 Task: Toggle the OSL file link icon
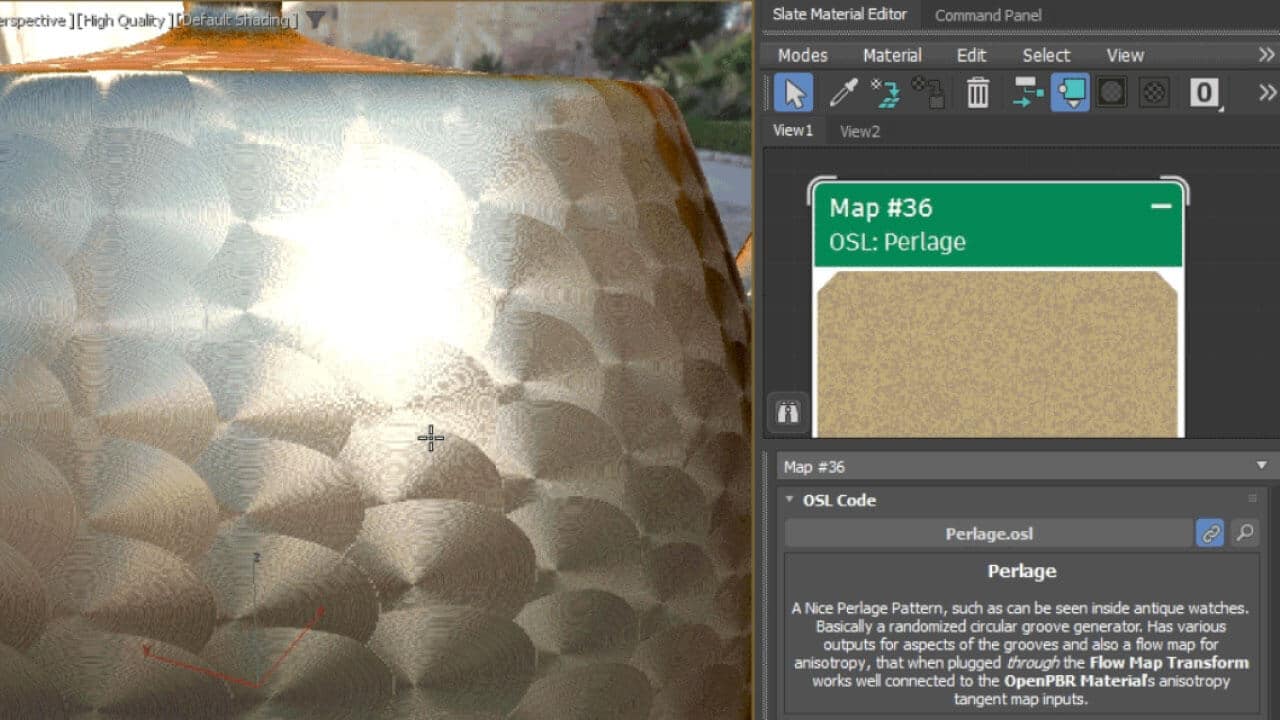tap(1210, 533)
